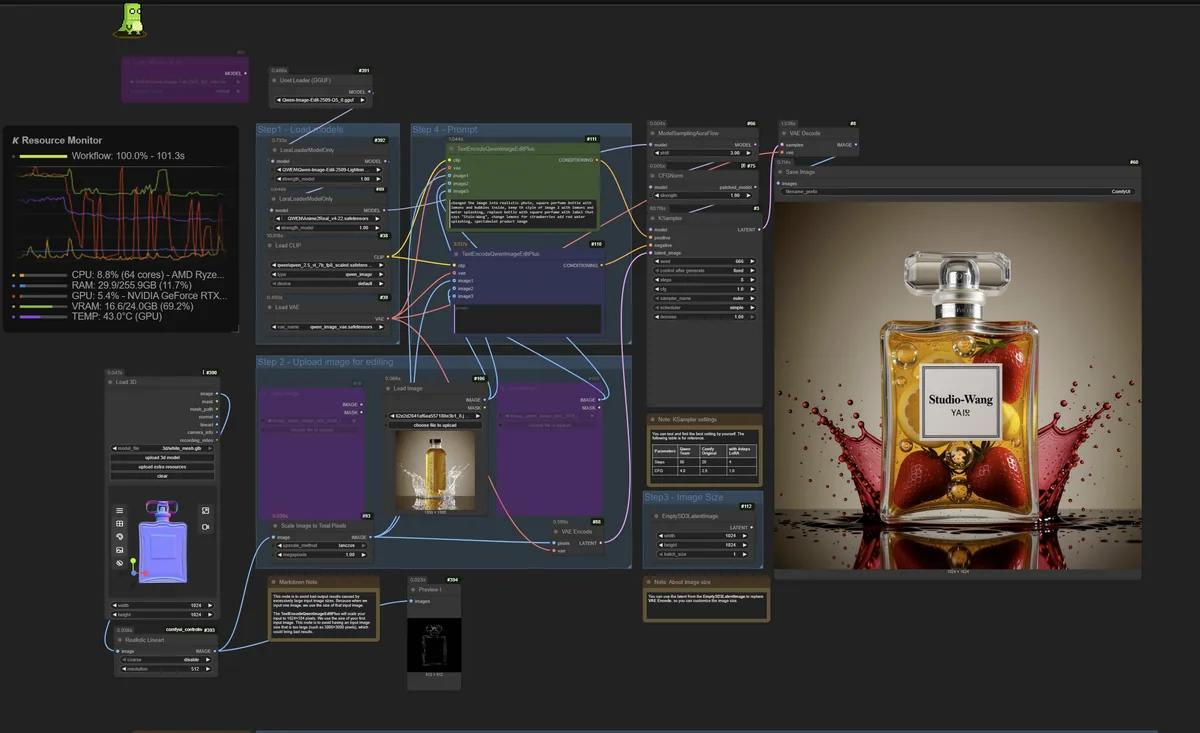Click the yellow bottle thumbnail in Load Image

[x=435, y=472]
